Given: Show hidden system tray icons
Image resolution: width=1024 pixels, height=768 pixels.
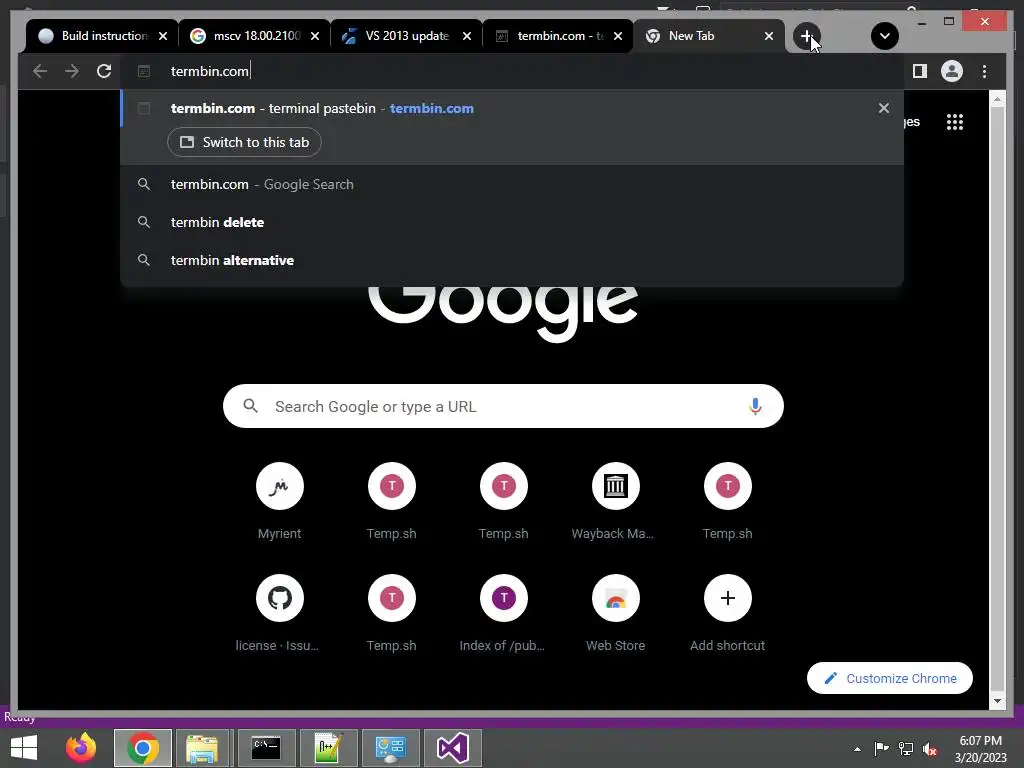Looking at the screenshot, I should [x=857, y=749].
